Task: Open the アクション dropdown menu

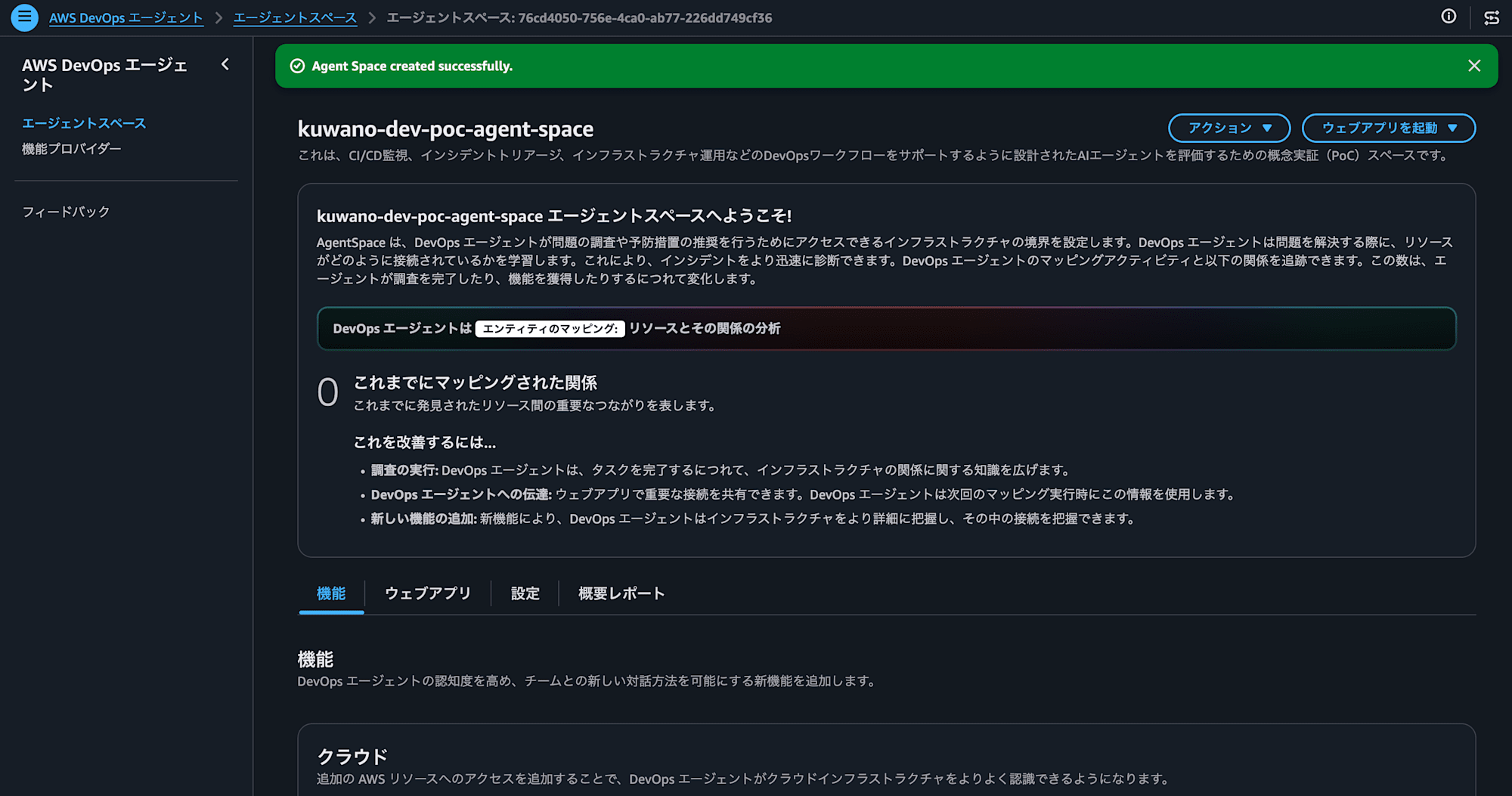Action: 1229,128
